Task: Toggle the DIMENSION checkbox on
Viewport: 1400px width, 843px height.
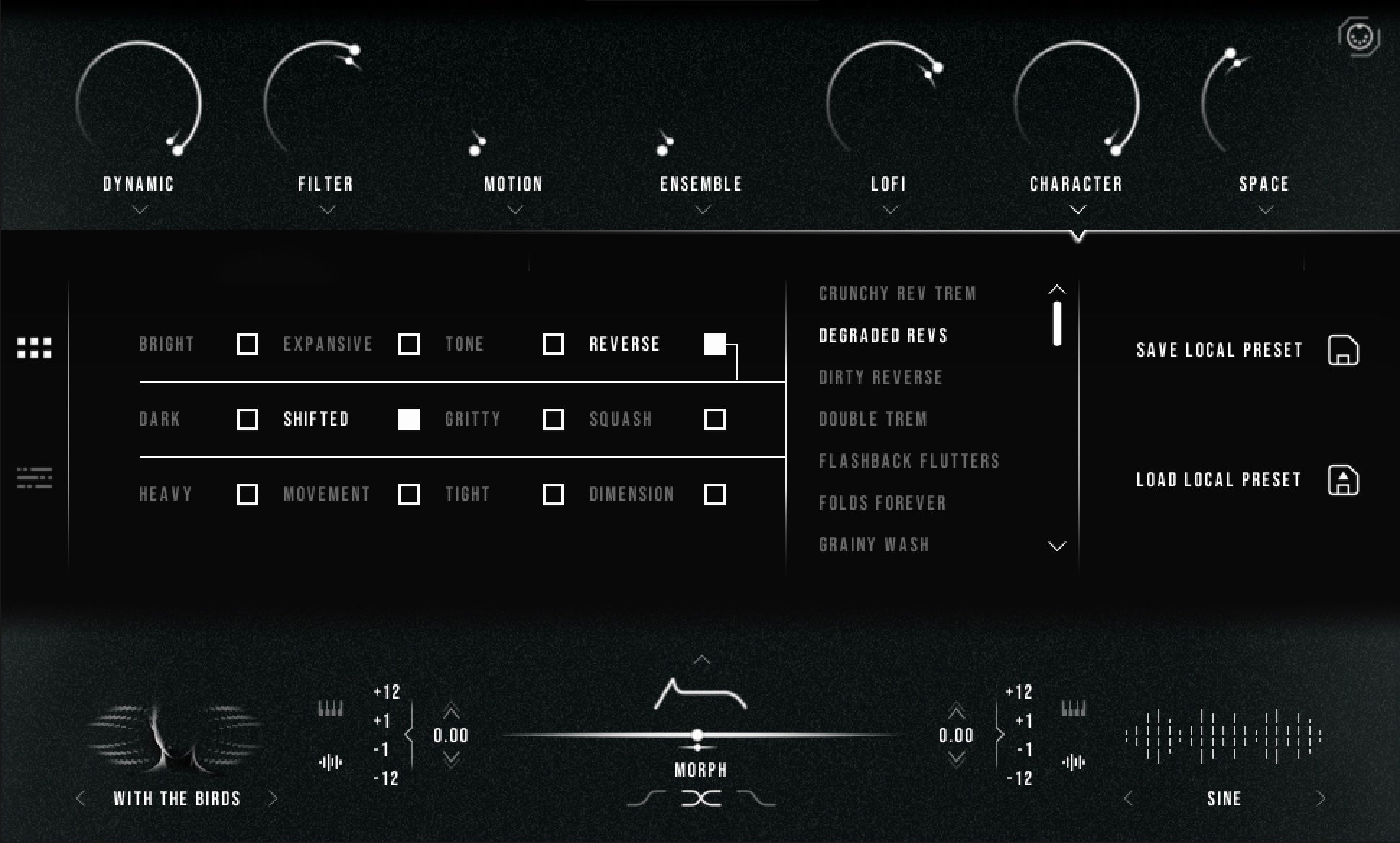Action: coord(715,494)
